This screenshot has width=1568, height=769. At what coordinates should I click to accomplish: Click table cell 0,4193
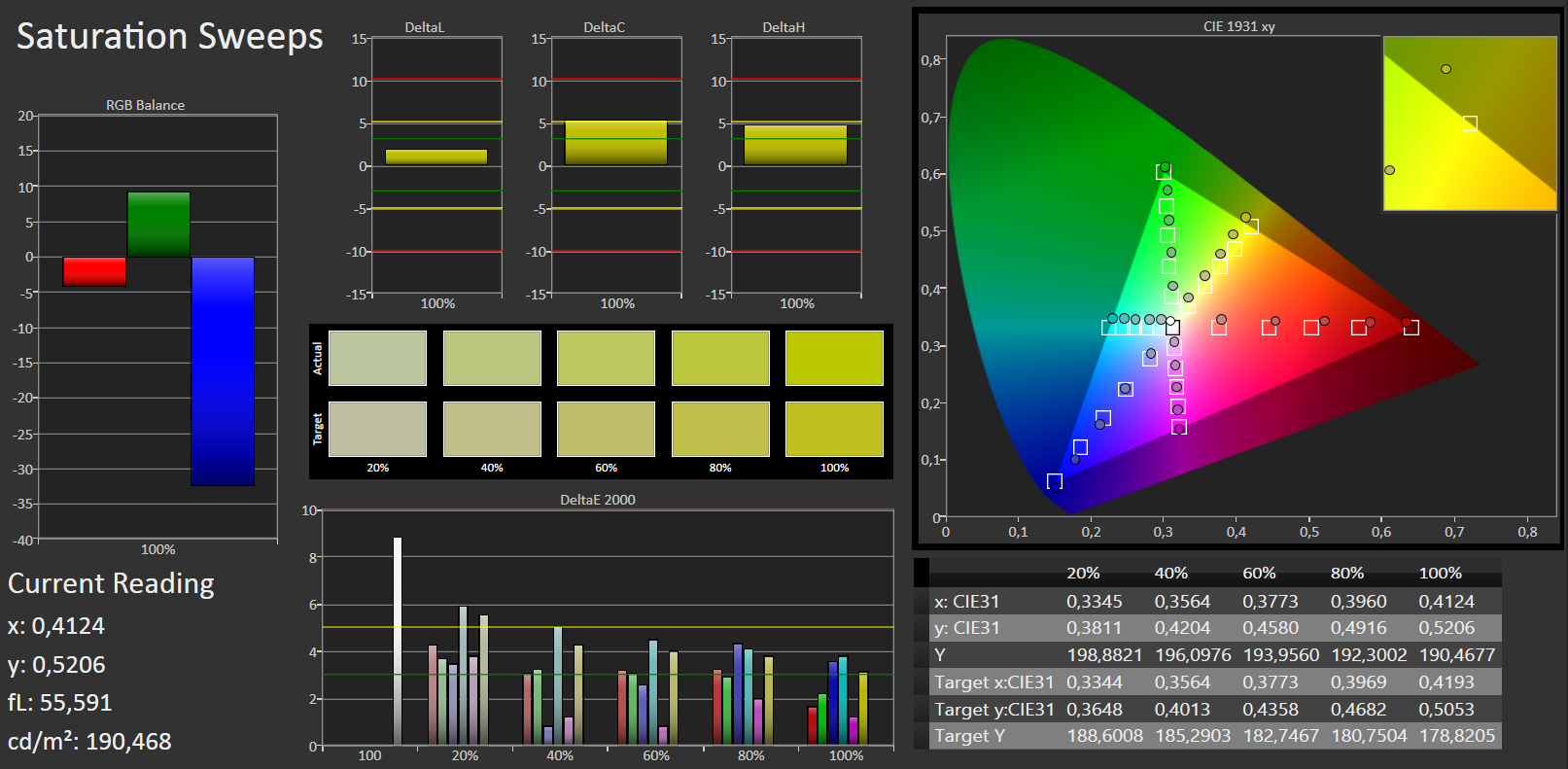coord(1446,682)
